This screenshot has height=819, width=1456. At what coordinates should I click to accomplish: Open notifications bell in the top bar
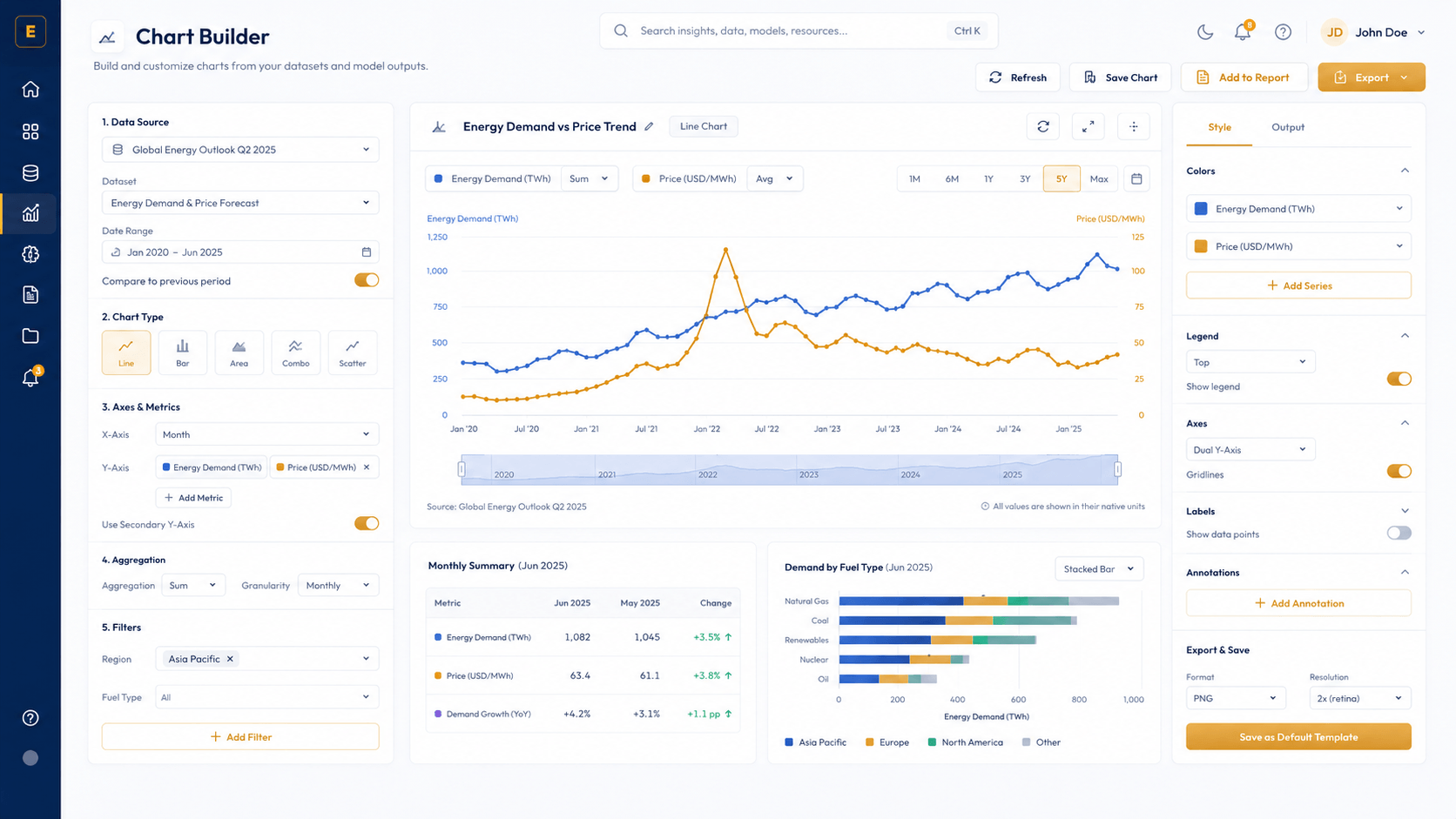tap(1243, 32)
